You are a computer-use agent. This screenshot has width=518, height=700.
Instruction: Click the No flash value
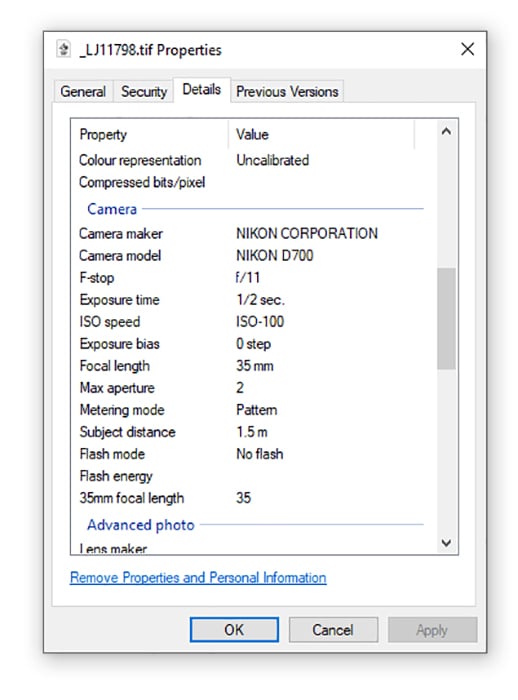(259, 454)
